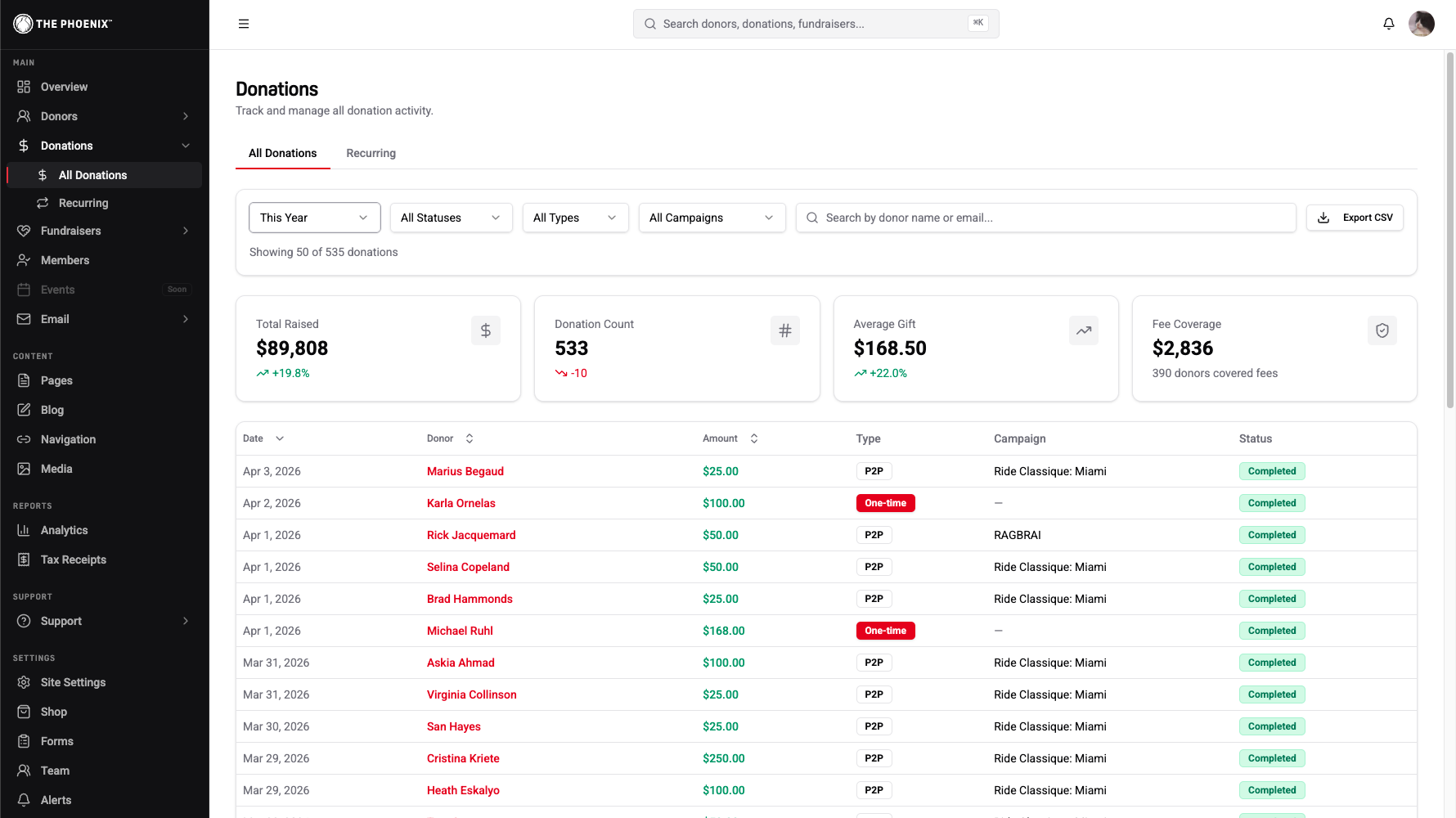Toggle sort on Donor column header
1456x818 pixels.
(450, 438)
